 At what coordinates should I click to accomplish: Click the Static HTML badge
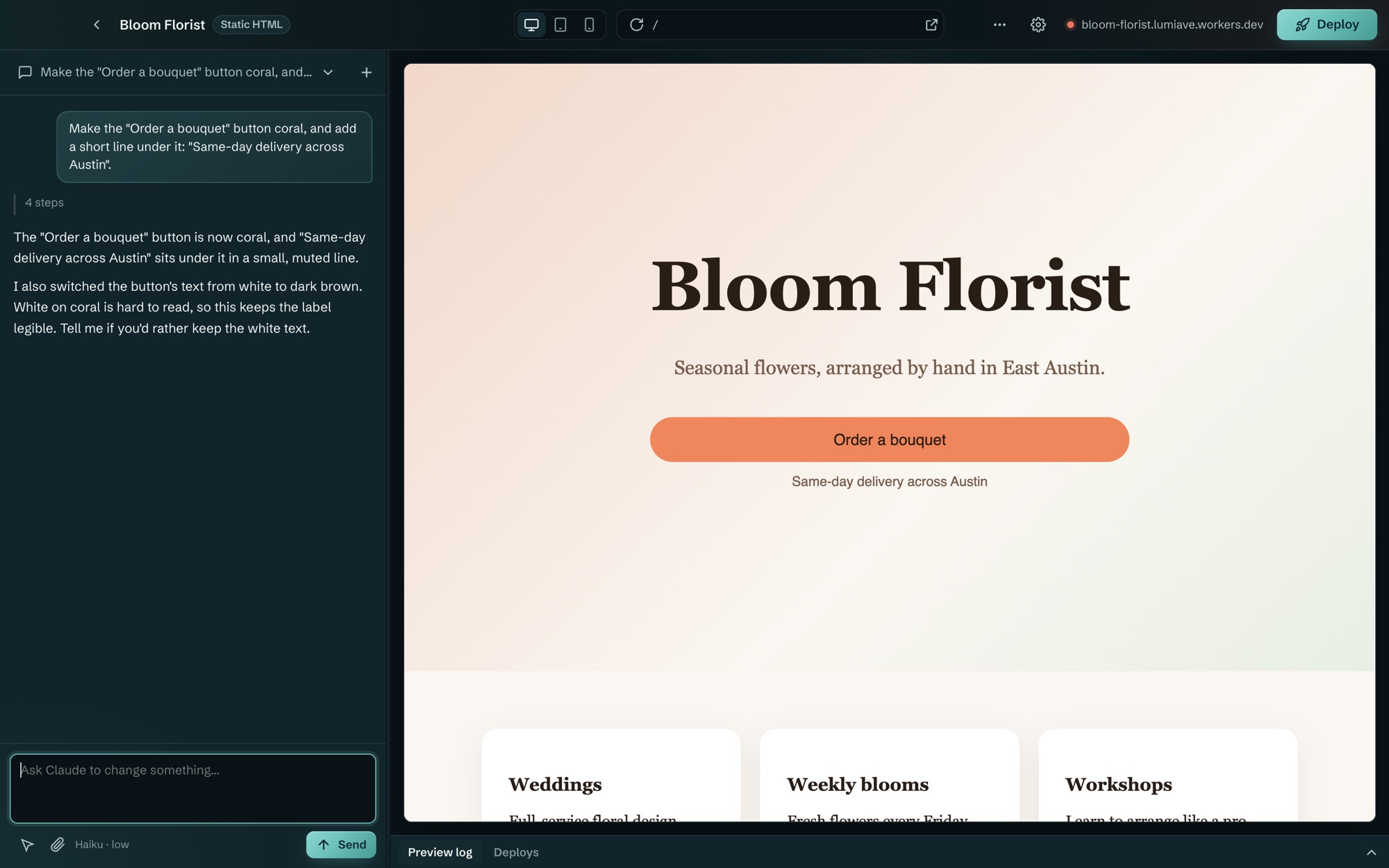point(251,24)
